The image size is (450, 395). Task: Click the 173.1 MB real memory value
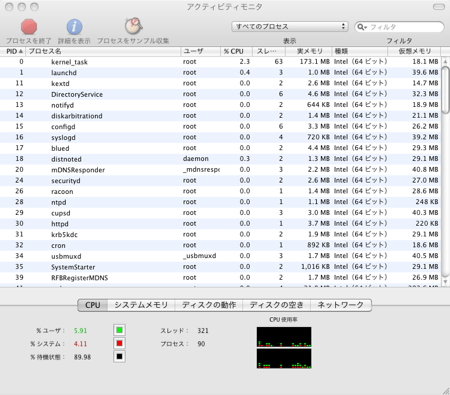tap(314, 62)
